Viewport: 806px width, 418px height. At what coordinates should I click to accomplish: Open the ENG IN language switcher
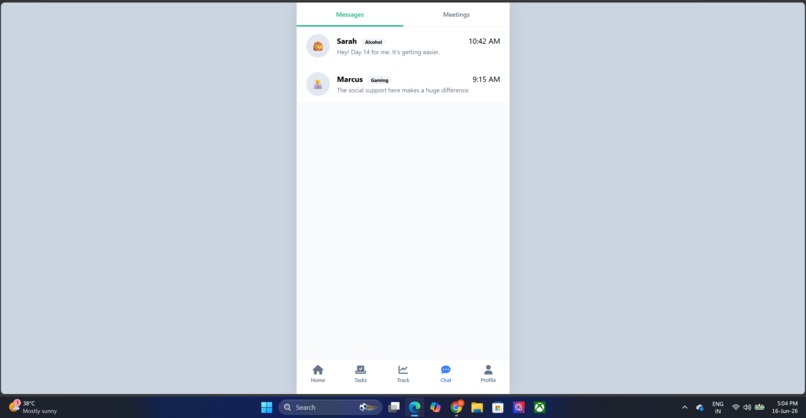[718, 407]
